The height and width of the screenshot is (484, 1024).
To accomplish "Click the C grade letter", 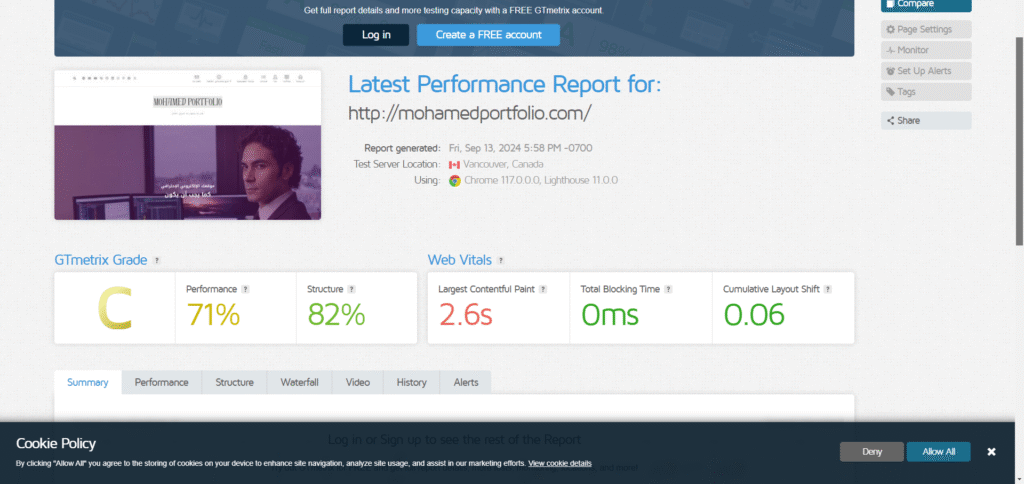I will click(114, 309).
